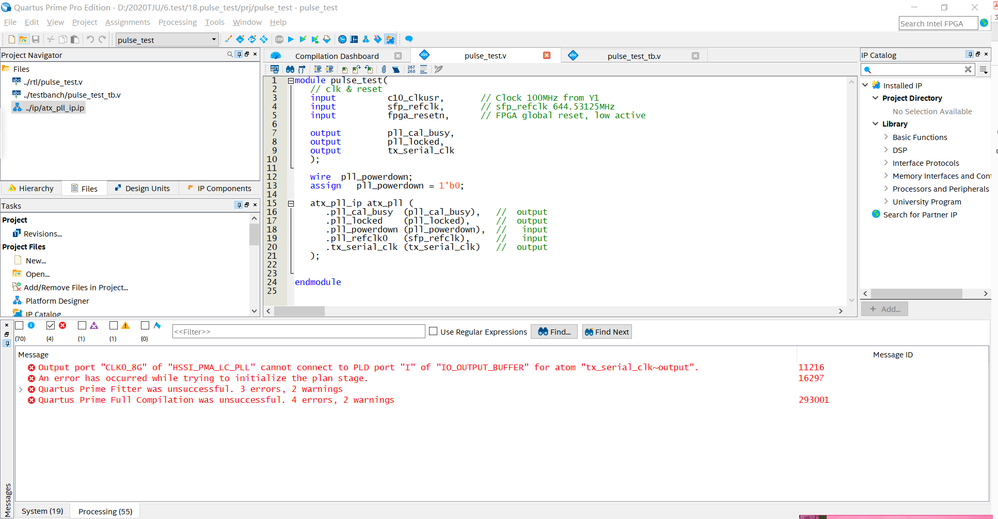
Task: Click the Stop Processing icon
Action: coord(278,40)
